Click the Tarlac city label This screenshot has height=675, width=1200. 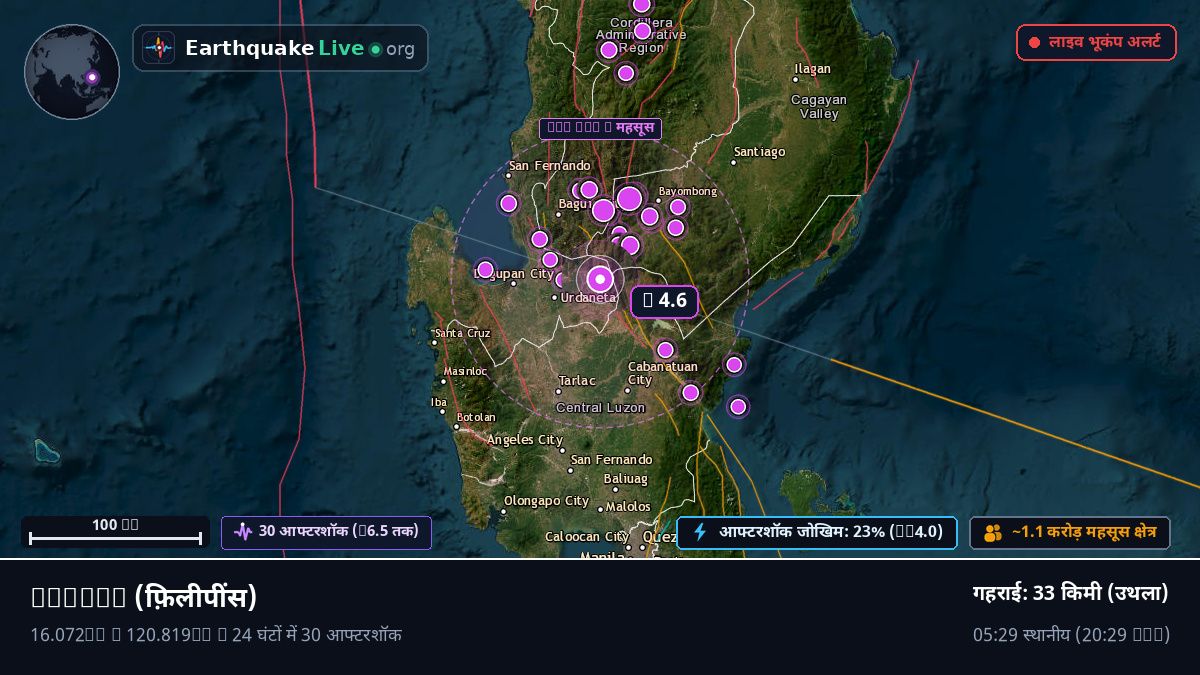(577, 381)
